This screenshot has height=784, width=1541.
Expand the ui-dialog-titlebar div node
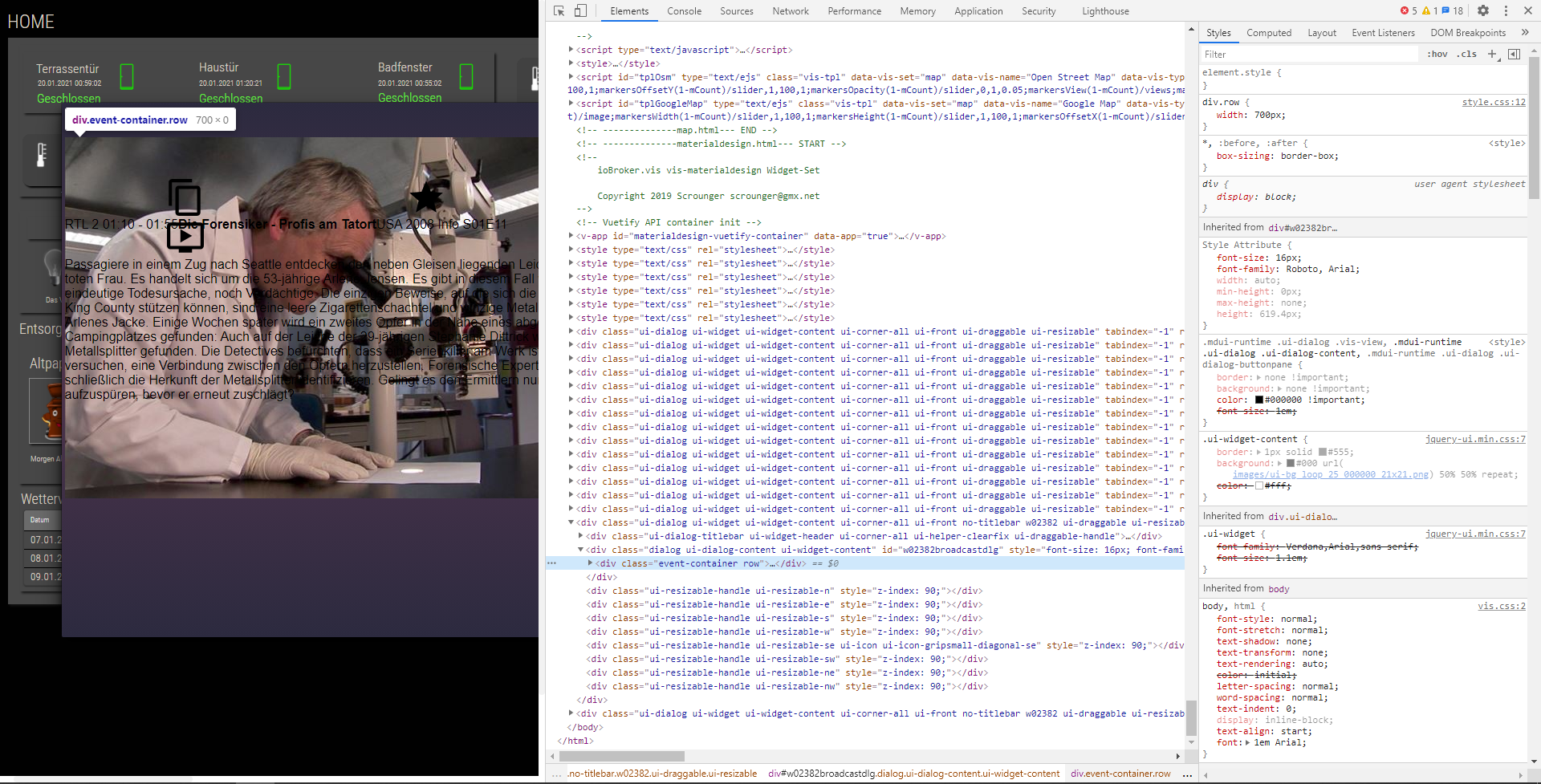click(581, 536)
